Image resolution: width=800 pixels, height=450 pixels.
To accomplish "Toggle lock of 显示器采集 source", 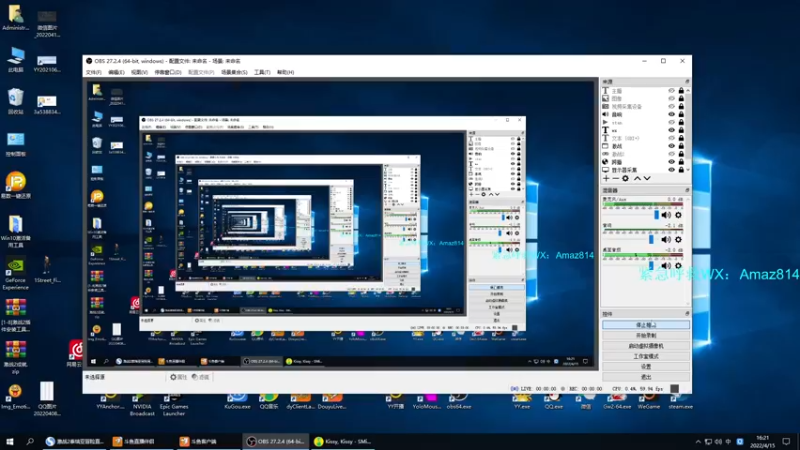I will (x=681, y=170).
